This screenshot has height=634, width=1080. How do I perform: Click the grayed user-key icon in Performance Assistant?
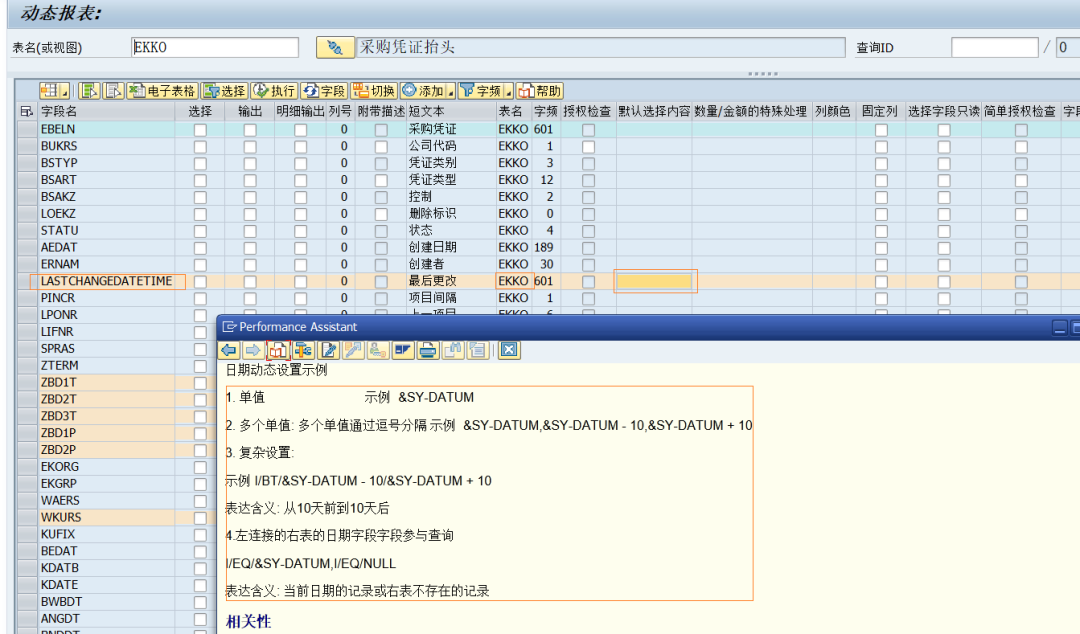coord(377,350)
